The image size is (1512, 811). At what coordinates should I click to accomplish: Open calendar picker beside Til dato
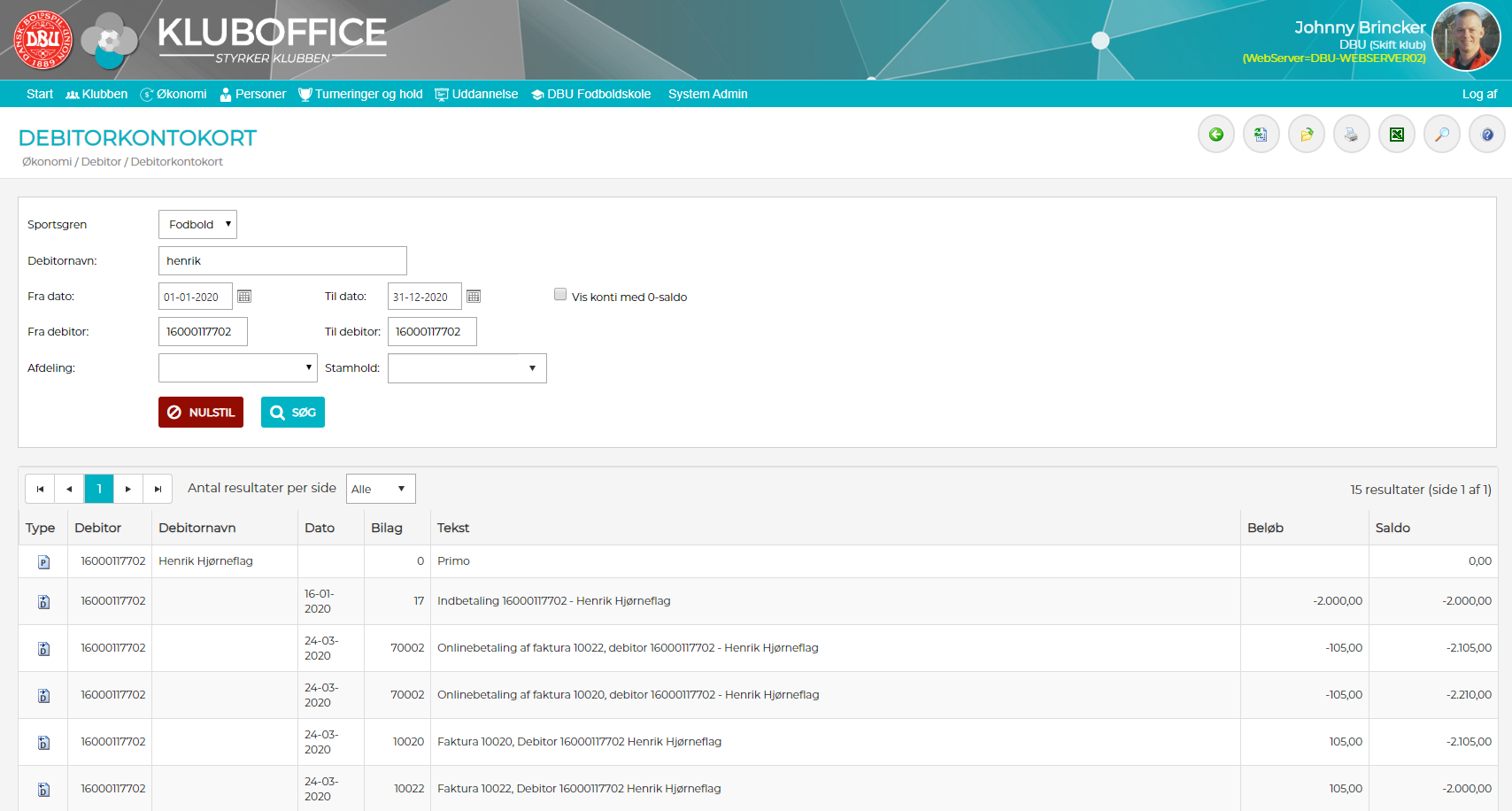(474, 297)
